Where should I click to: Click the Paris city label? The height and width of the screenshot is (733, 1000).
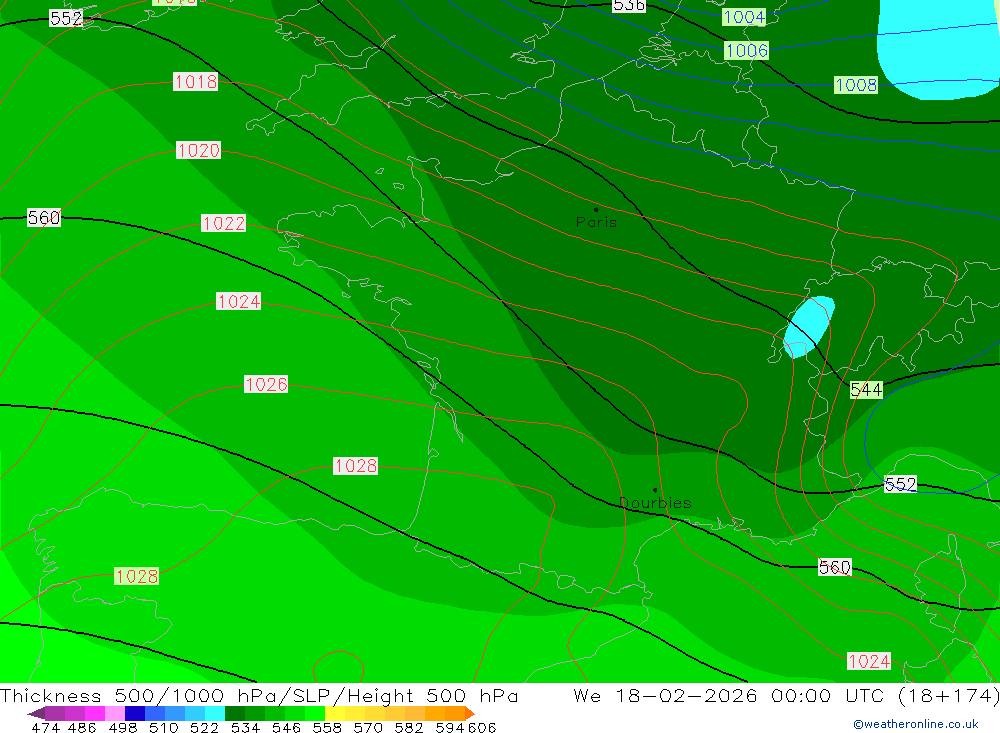pos(596,222)
